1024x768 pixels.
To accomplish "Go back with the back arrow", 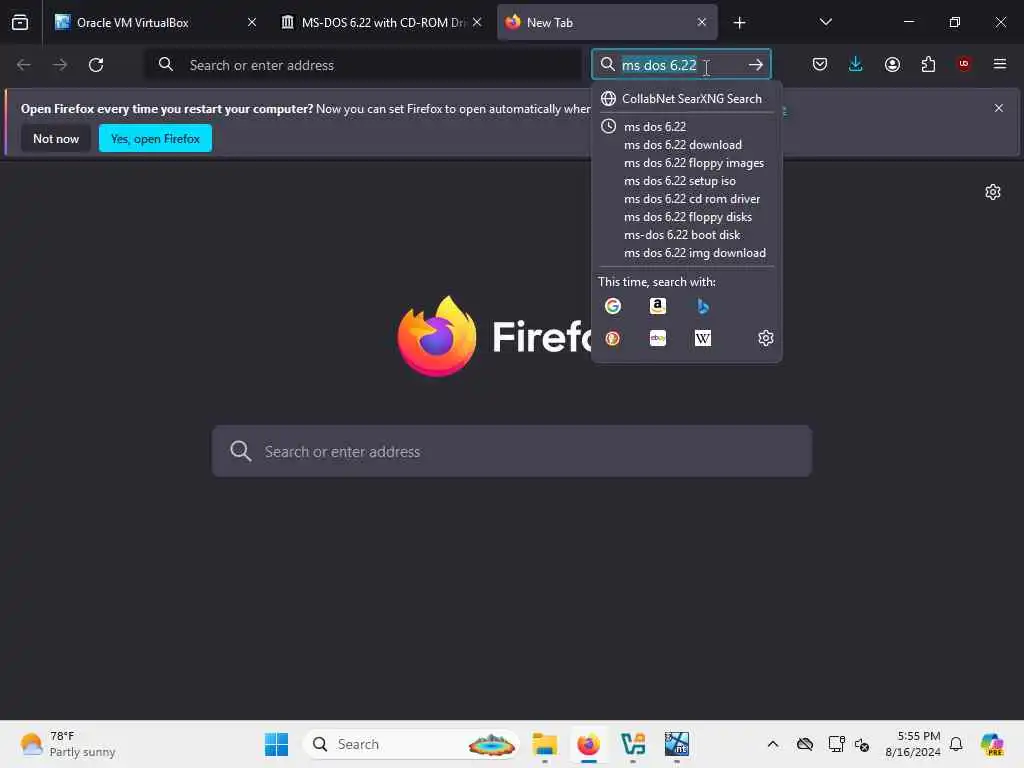I will (x=24, y=65).
